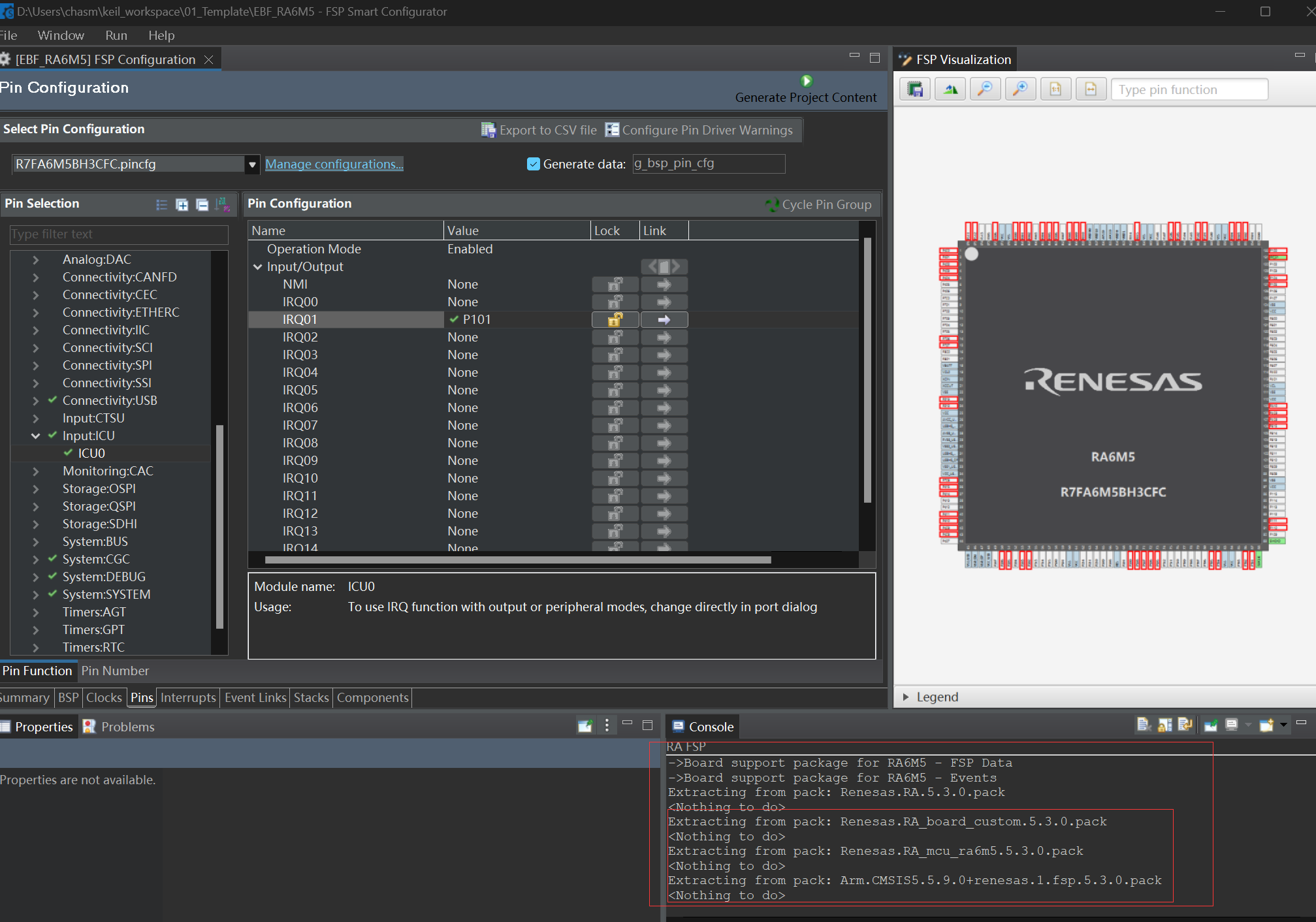1316x922 pixels.
Task: Expand the Analog:DAC tree node
Action: 36,260
